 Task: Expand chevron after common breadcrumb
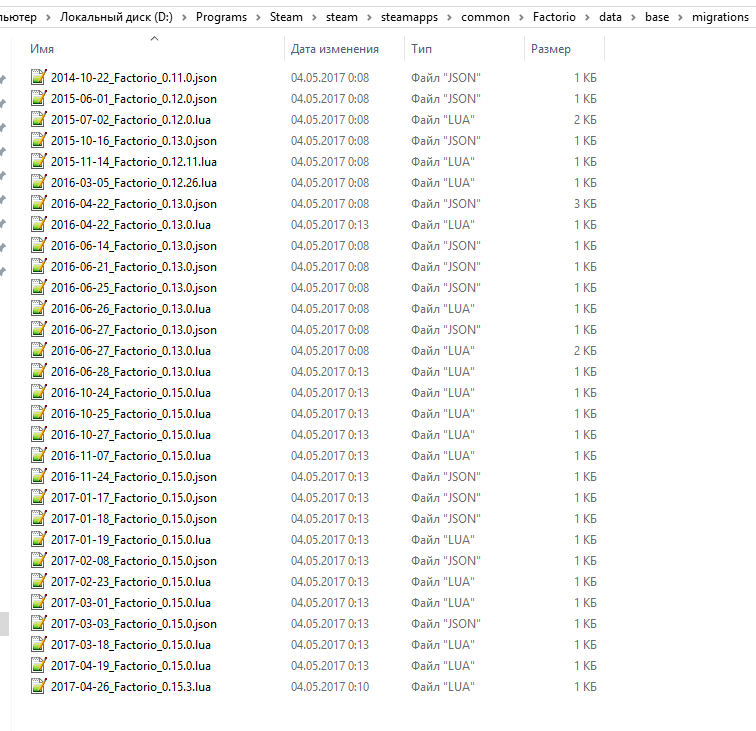[x=521, y=18]
